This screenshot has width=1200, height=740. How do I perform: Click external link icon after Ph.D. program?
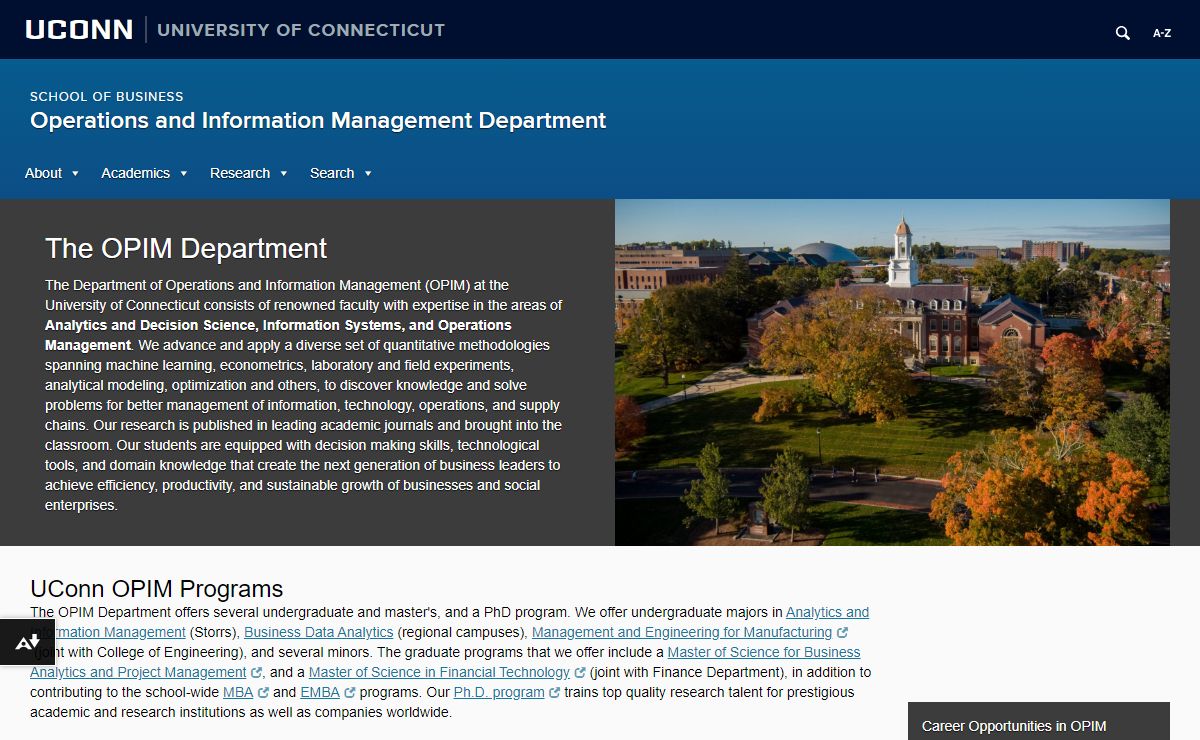point(553,693)
